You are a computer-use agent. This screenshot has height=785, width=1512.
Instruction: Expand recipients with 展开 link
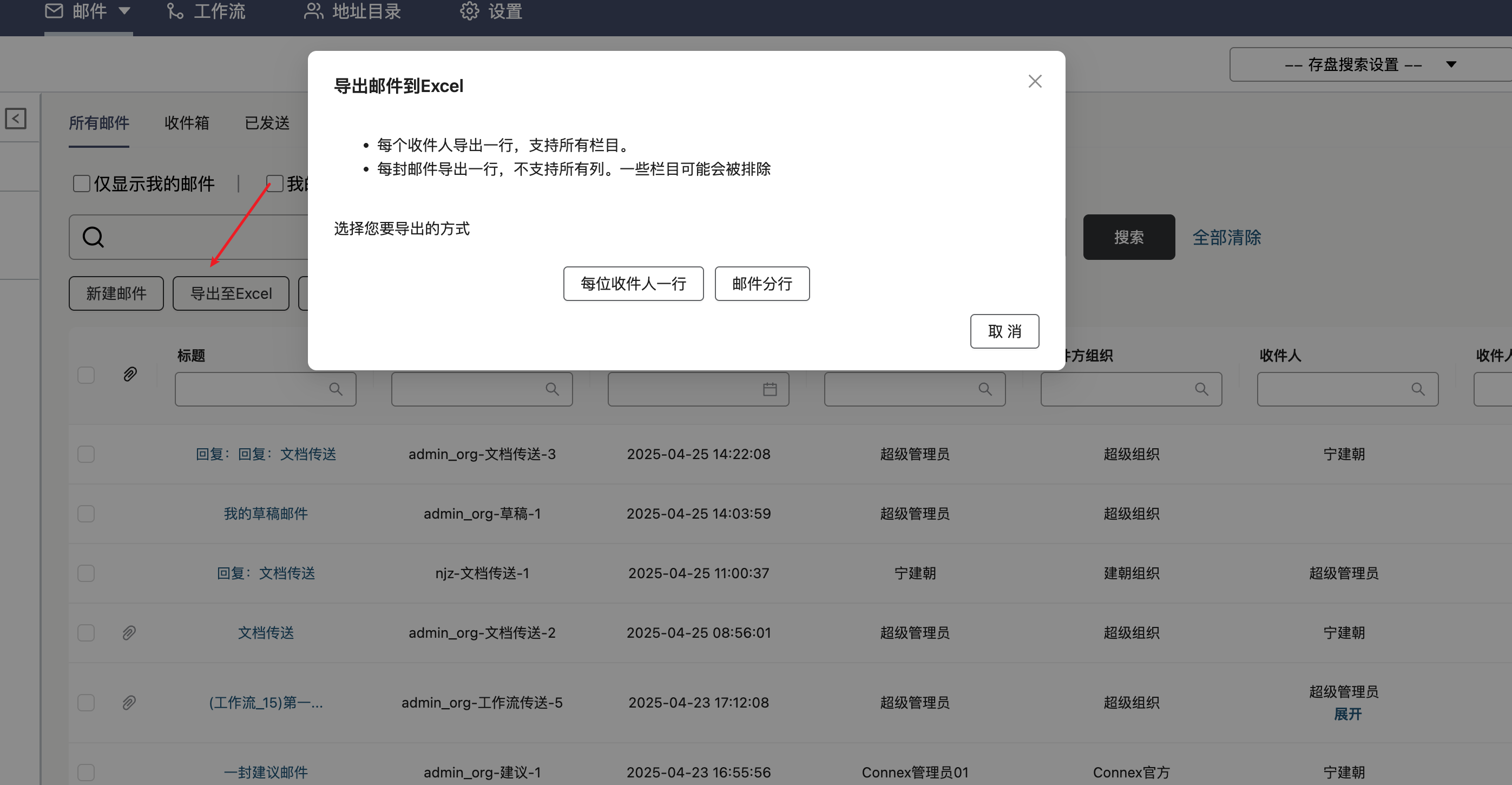1347,714
